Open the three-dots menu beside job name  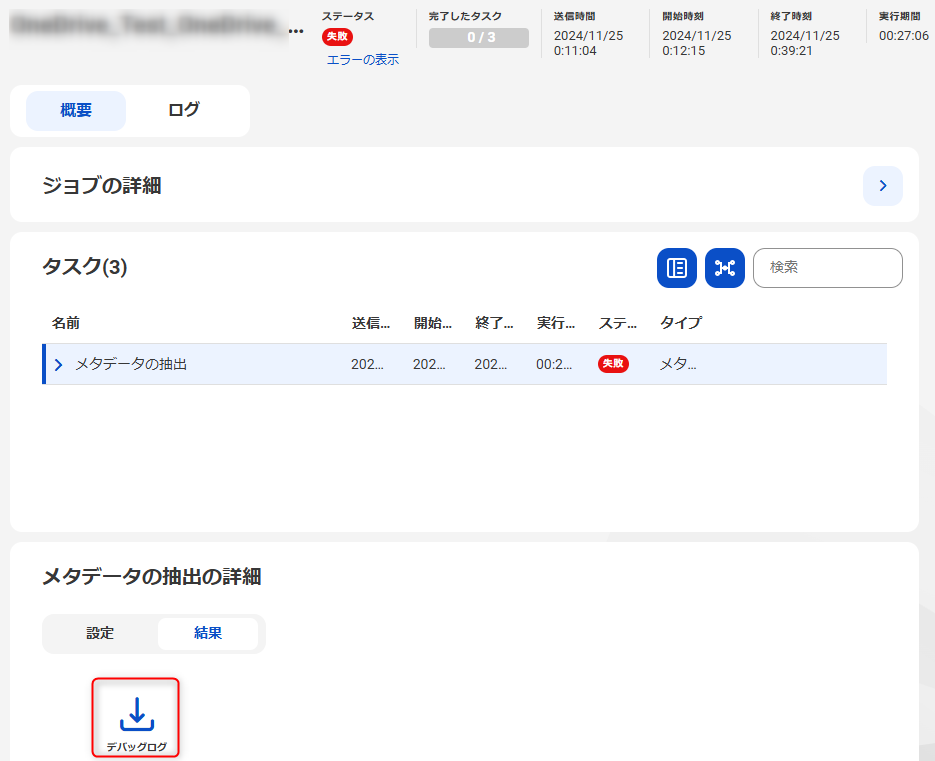tap(296, 31)
